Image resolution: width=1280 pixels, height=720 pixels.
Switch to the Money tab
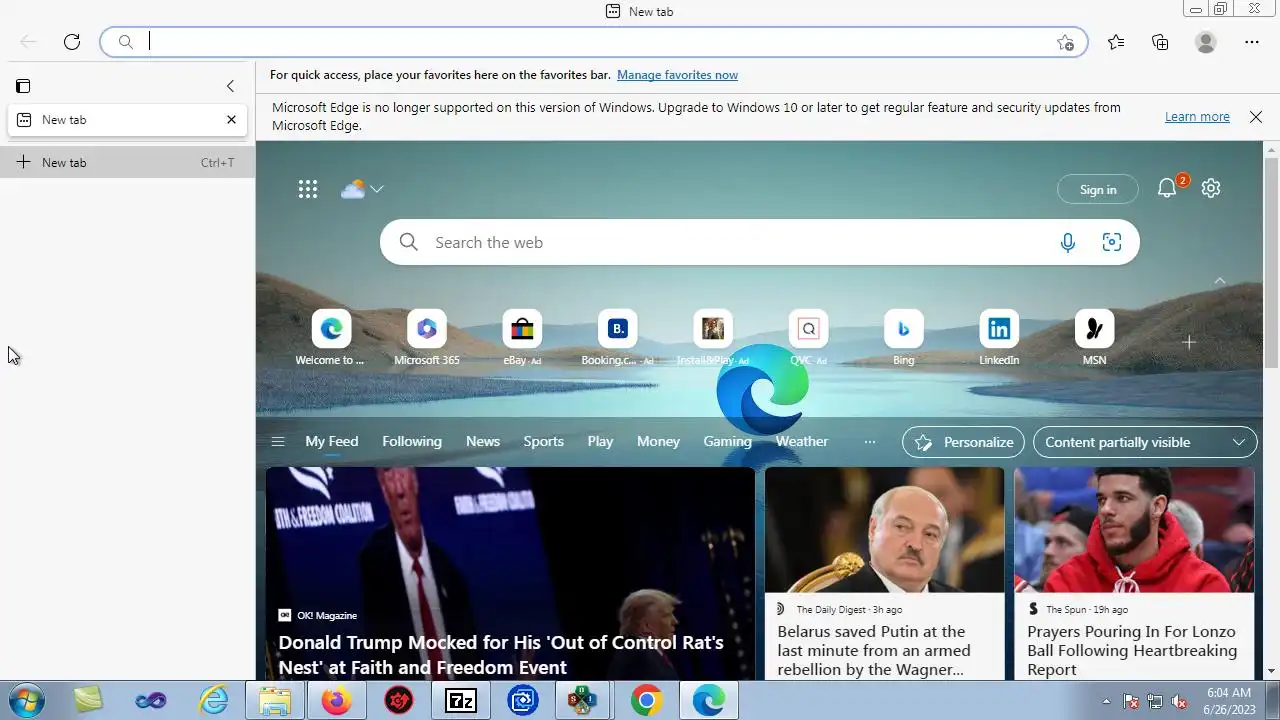[x=658, y=441]
